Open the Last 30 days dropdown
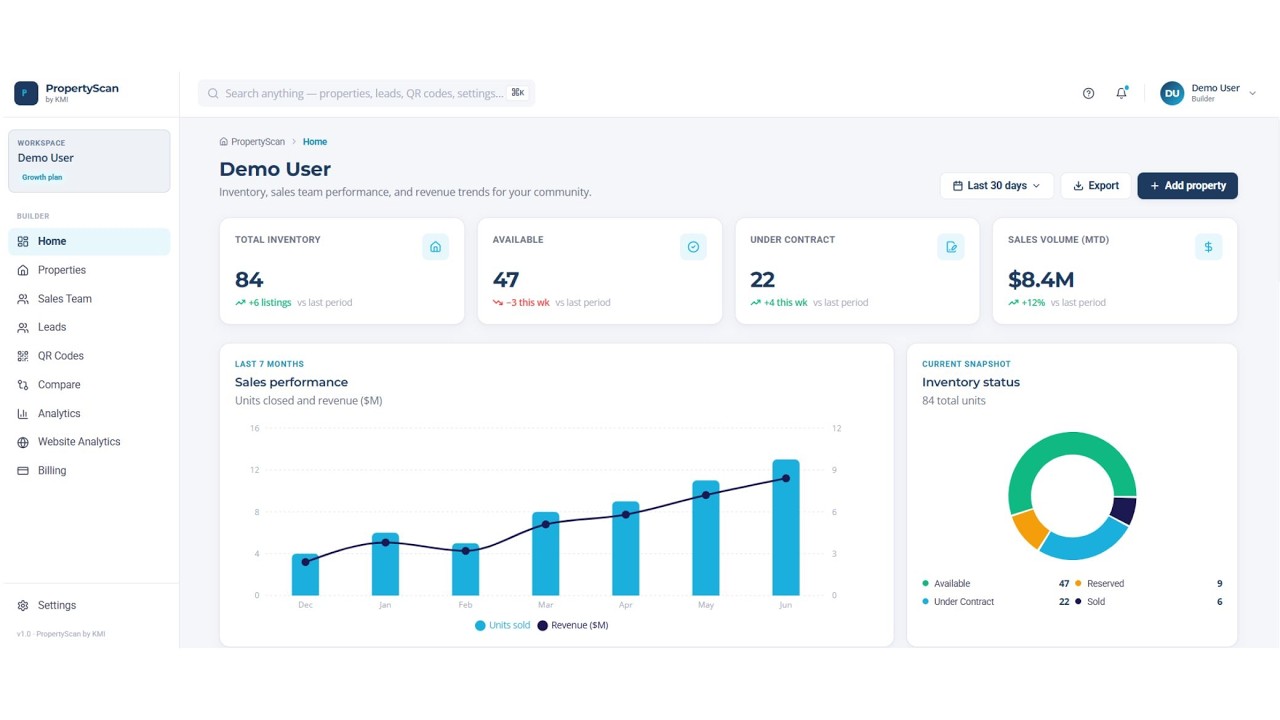 996,186
